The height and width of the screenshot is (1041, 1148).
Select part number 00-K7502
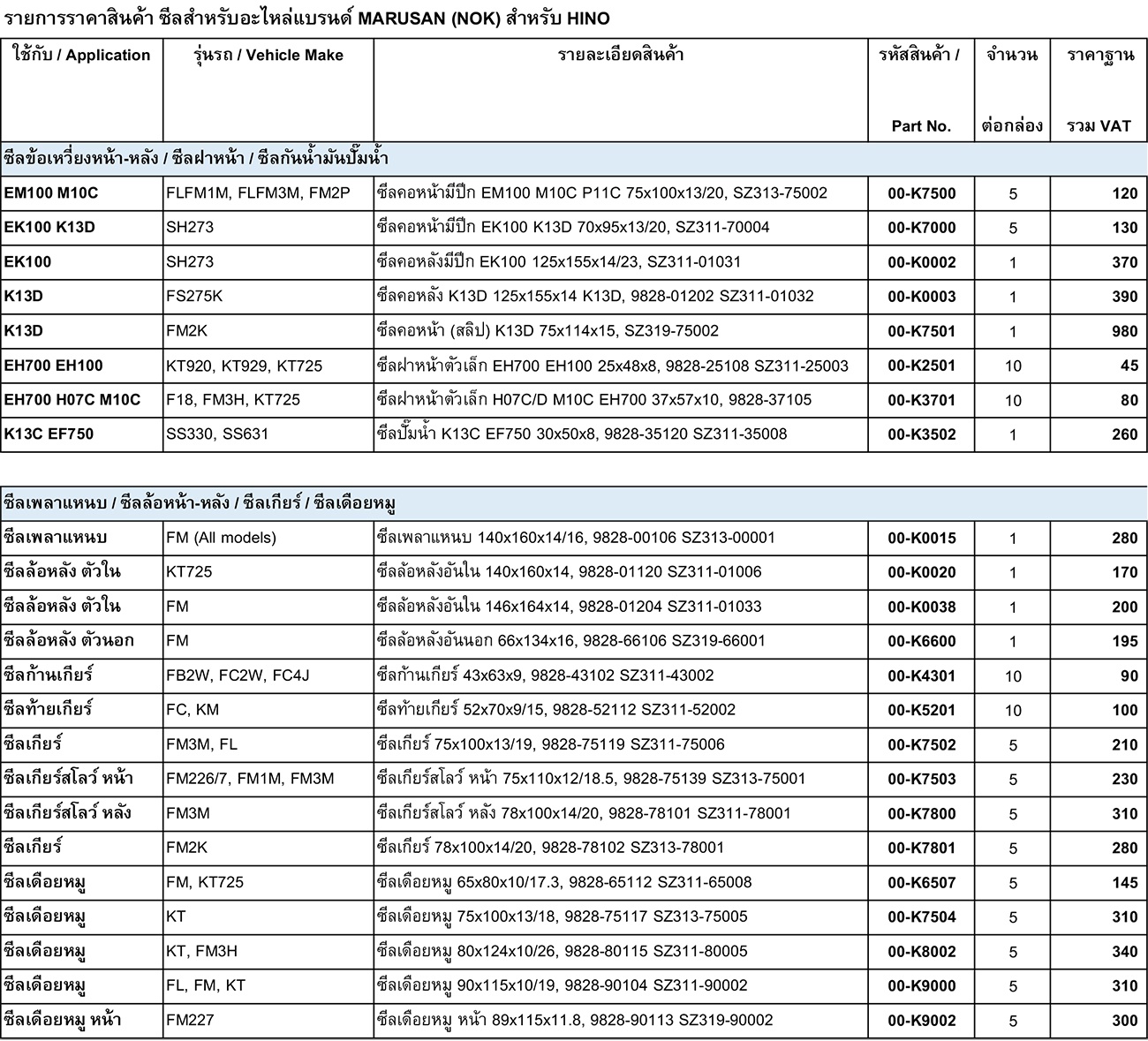click(921, 744)
